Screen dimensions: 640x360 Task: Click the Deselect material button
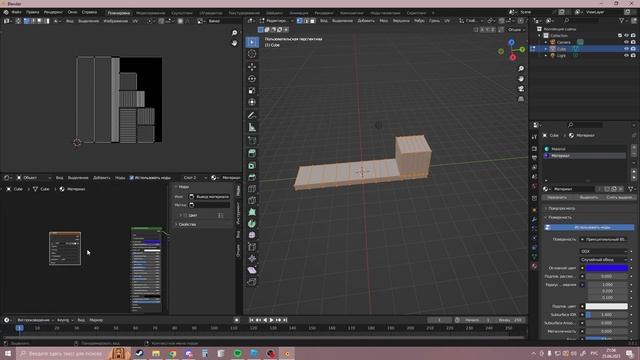(620, 198)
